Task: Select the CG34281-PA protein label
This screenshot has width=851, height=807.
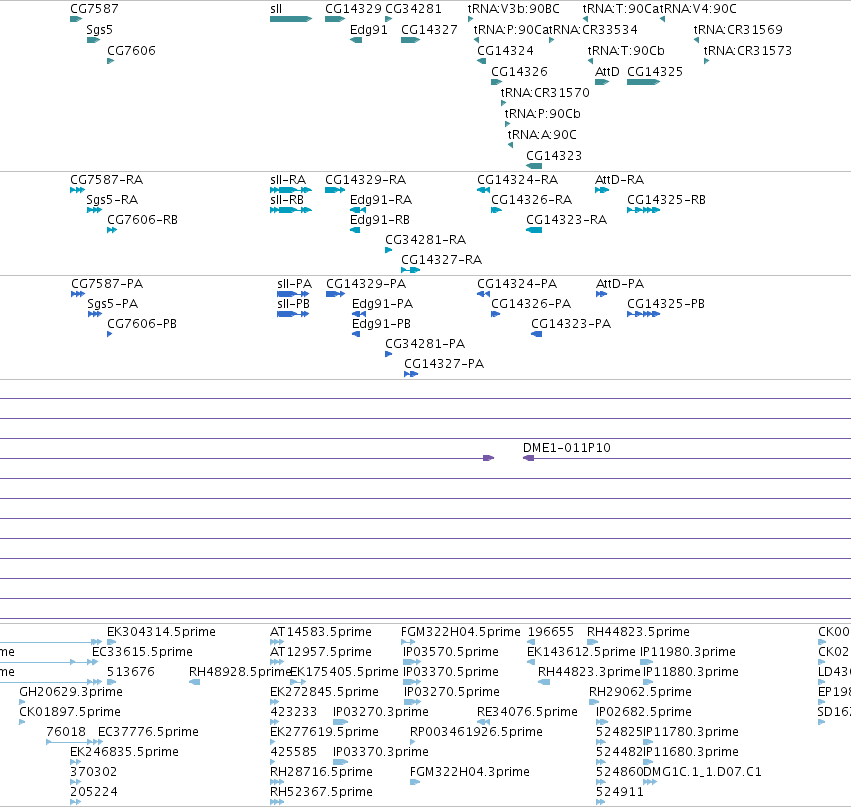Action: pos(425,344)
